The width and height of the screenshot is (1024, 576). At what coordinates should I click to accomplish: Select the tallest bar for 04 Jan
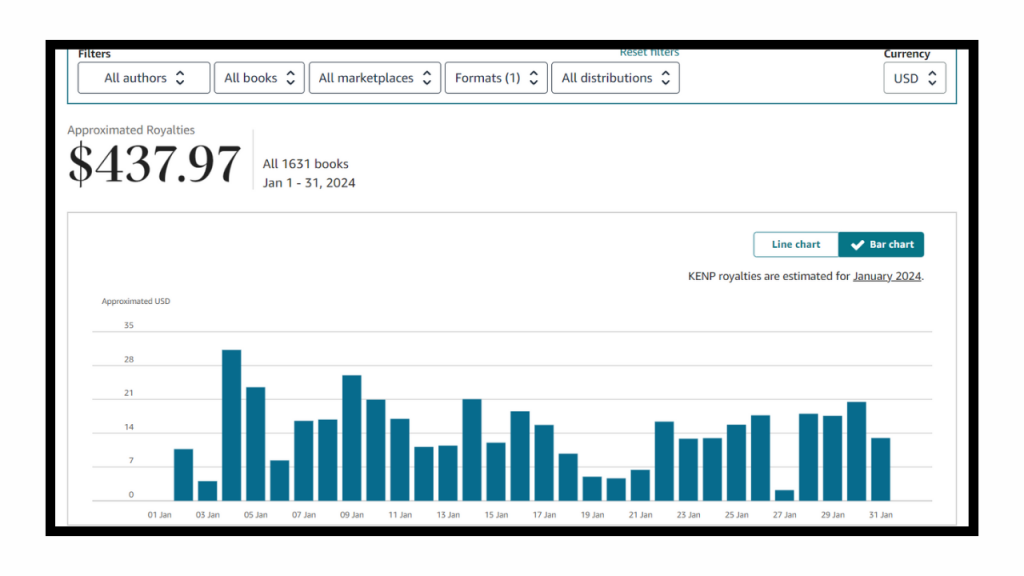pos(231,425)
